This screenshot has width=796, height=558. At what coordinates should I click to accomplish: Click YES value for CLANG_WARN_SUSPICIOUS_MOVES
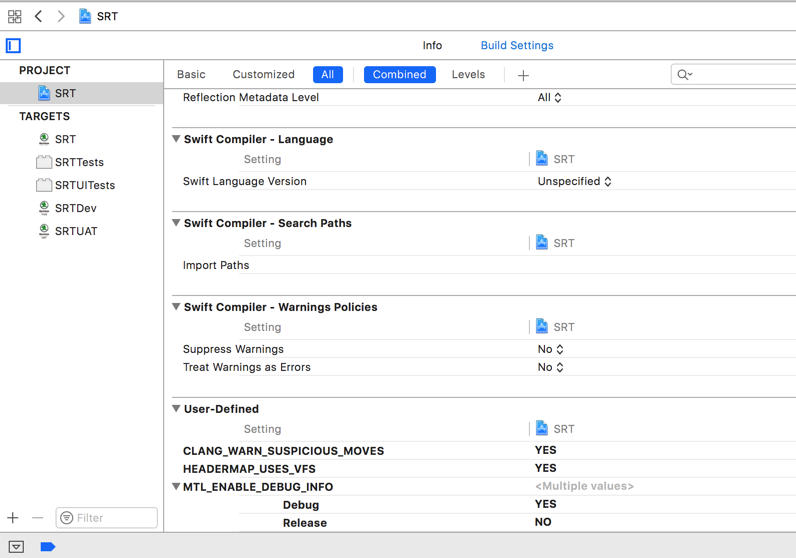(545, 450)
